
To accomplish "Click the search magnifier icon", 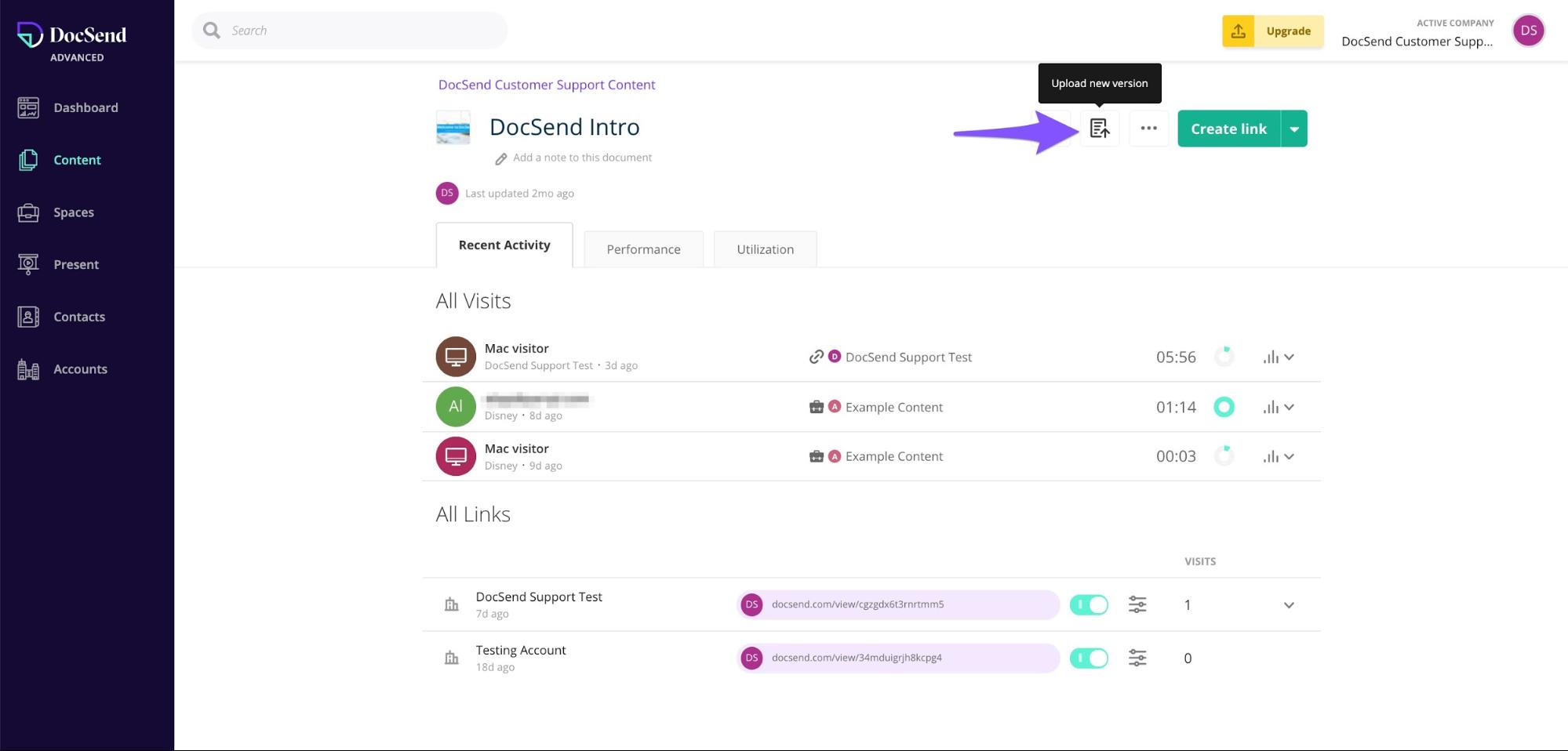I will (x=212, y=31).
